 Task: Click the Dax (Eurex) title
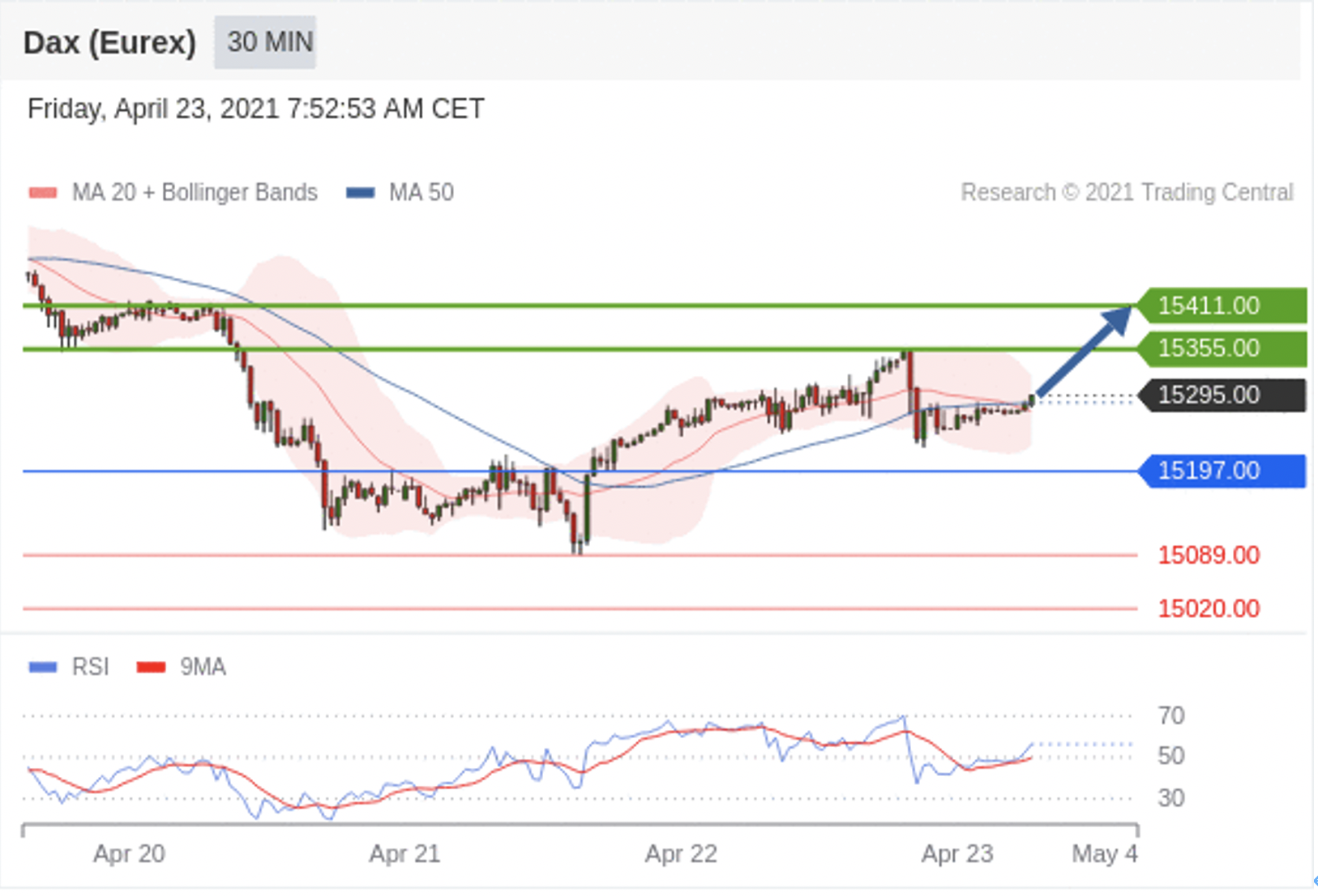tap(109, 42)
